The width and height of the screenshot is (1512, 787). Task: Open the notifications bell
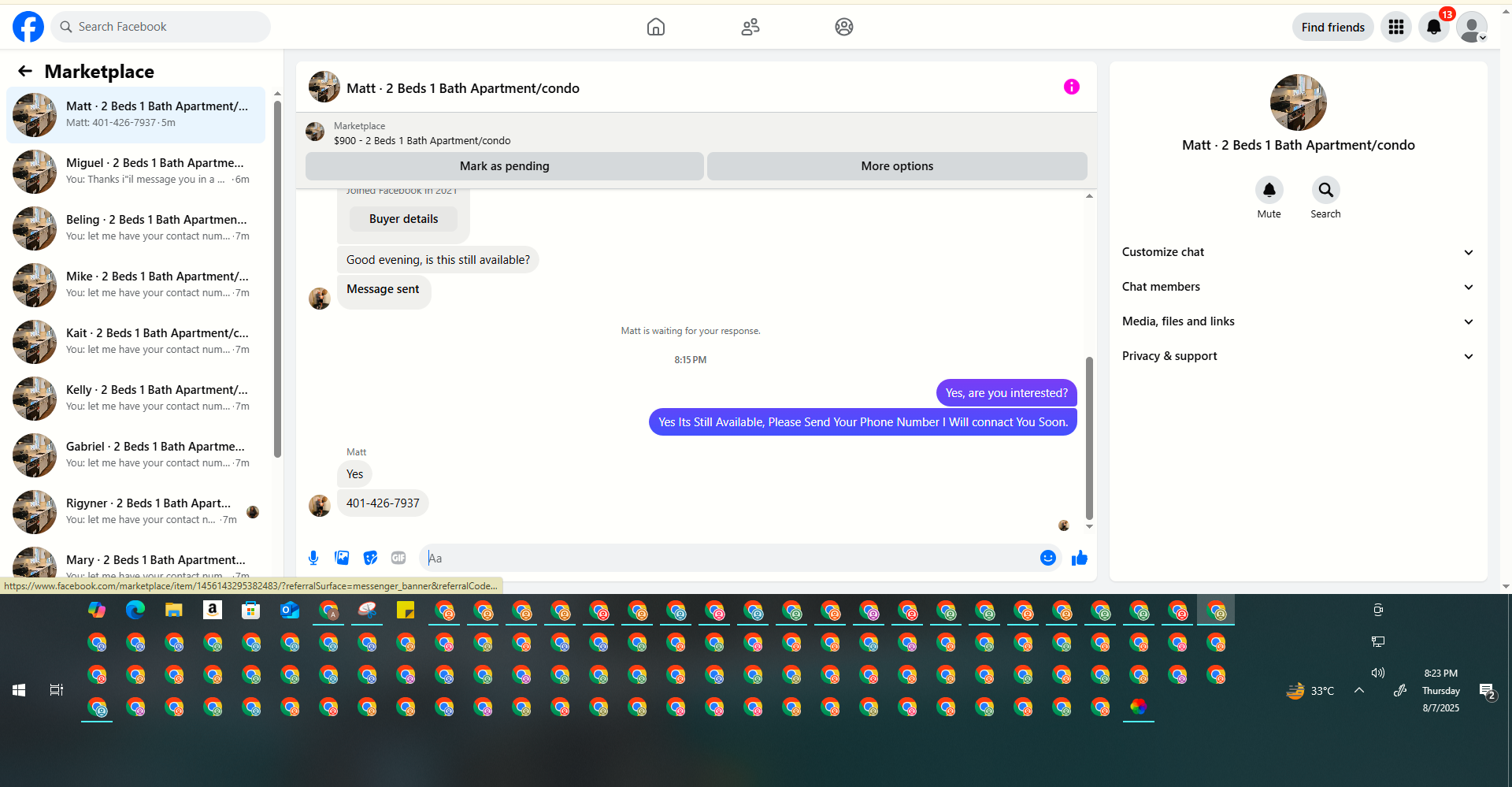pos(1434,27)
